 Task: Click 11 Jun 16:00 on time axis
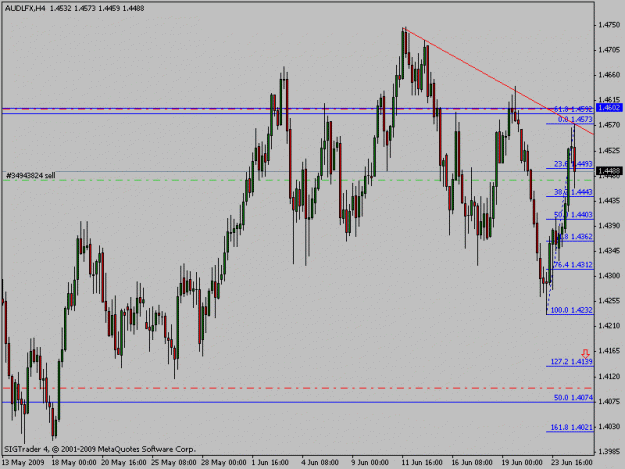pos(422,463)
